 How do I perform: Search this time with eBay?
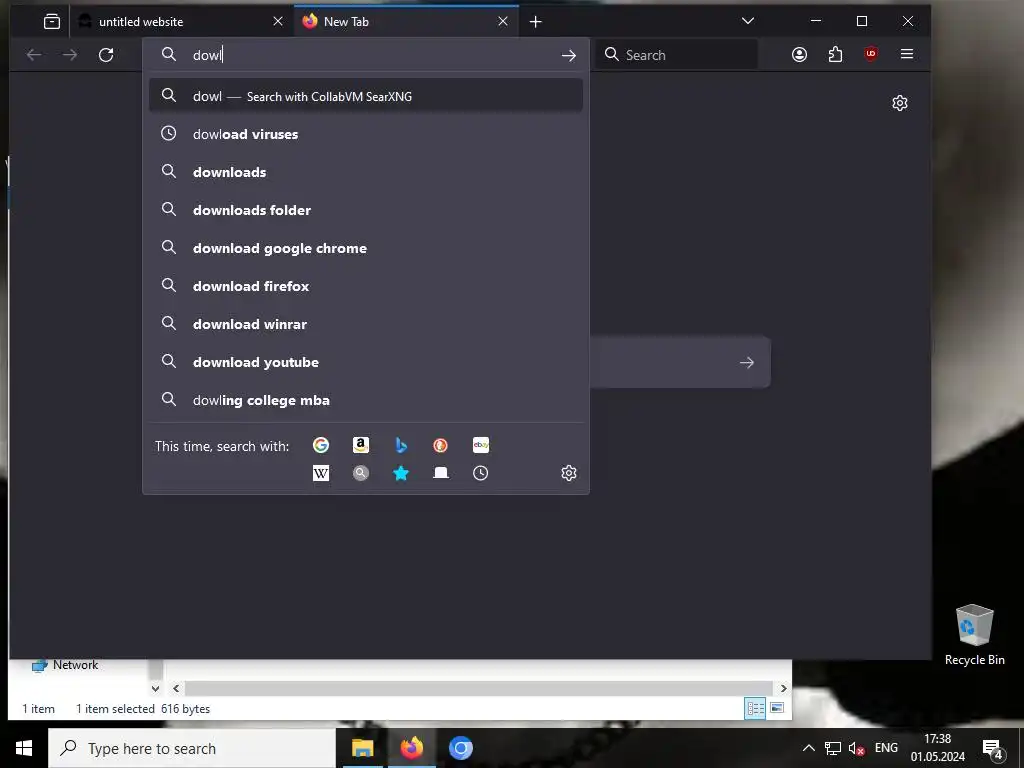tap(481, 445)
